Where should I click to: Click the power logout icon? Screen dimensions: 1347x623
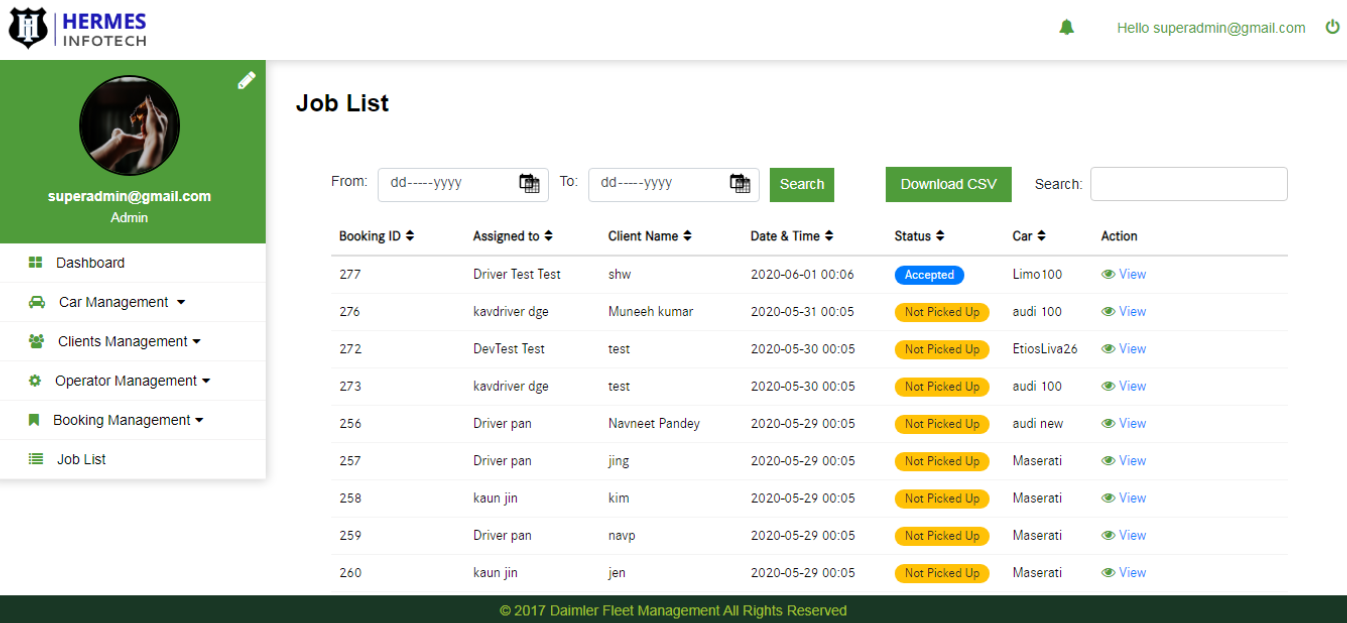click(1332, 27)
